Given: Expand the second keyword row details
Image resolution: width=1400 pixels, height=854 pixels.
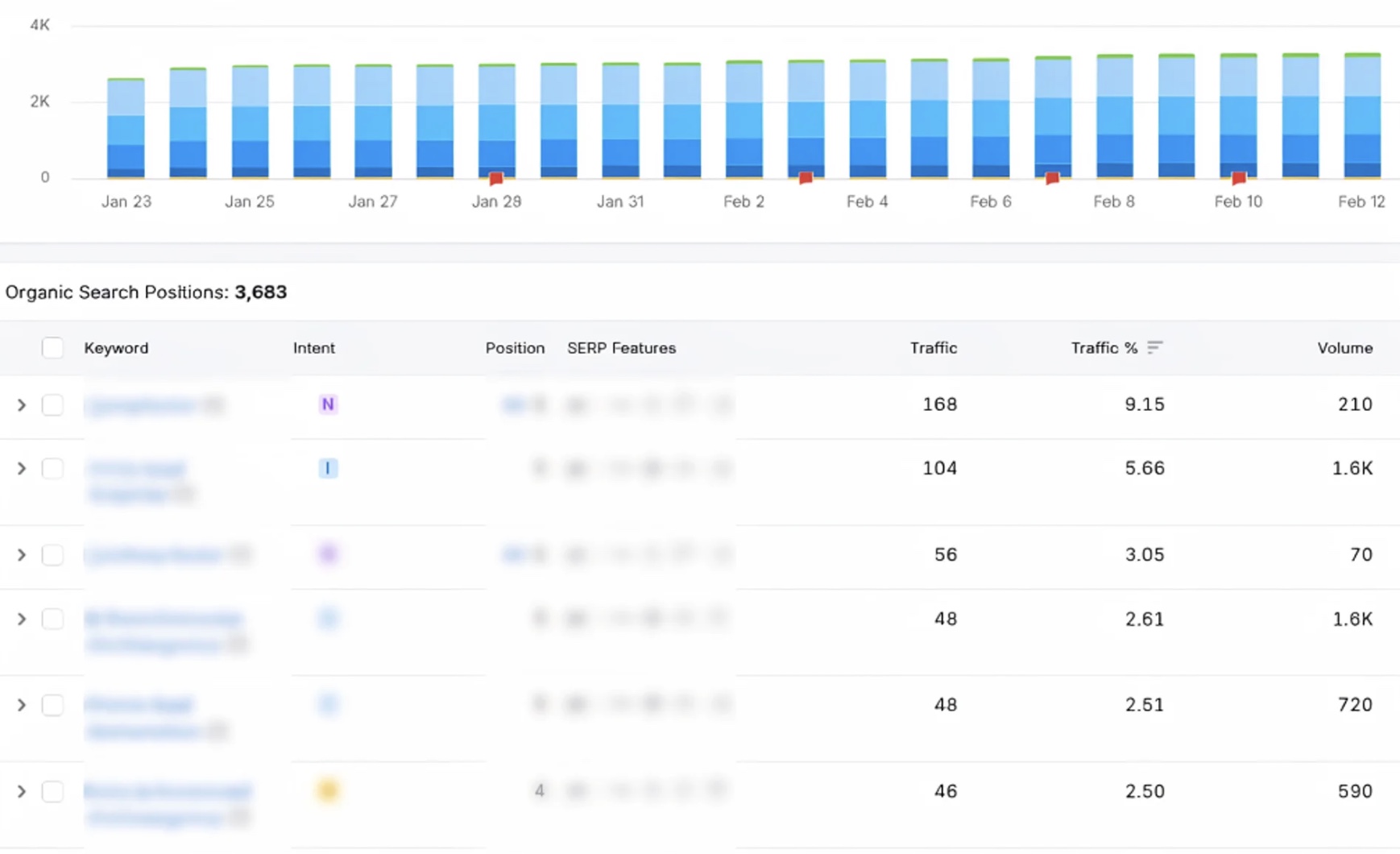Looking at the screenshot, I should [22, 468].
